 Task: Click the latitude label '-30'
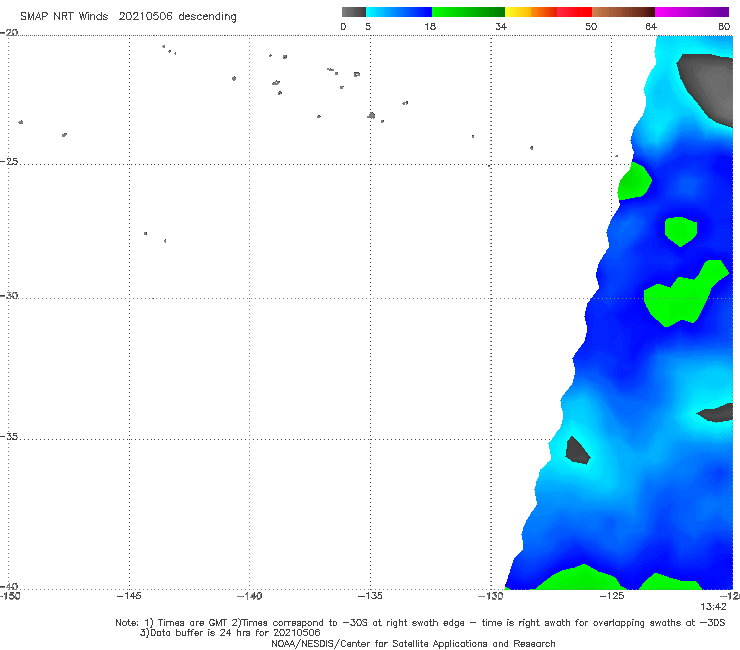pos(9,296)
